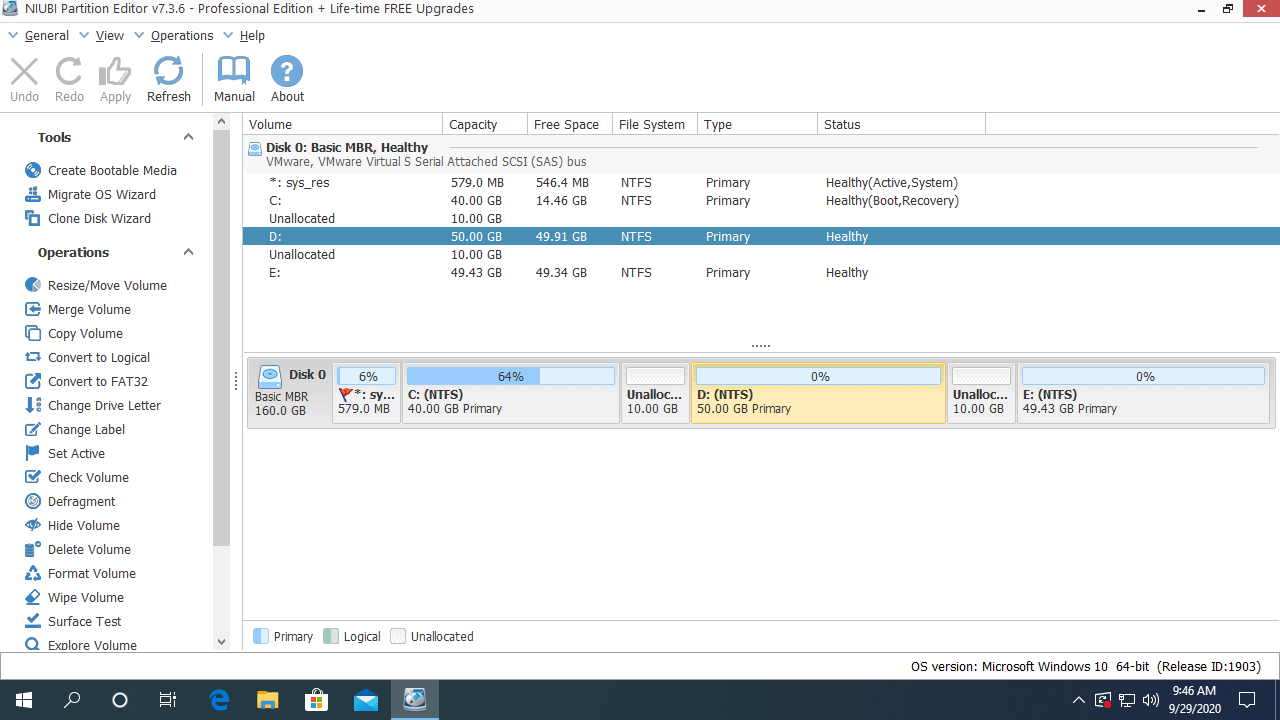Launch Create Bootable Media tool
The height and width of the screenshot is (720, 1280).
(x=111, y=170)
